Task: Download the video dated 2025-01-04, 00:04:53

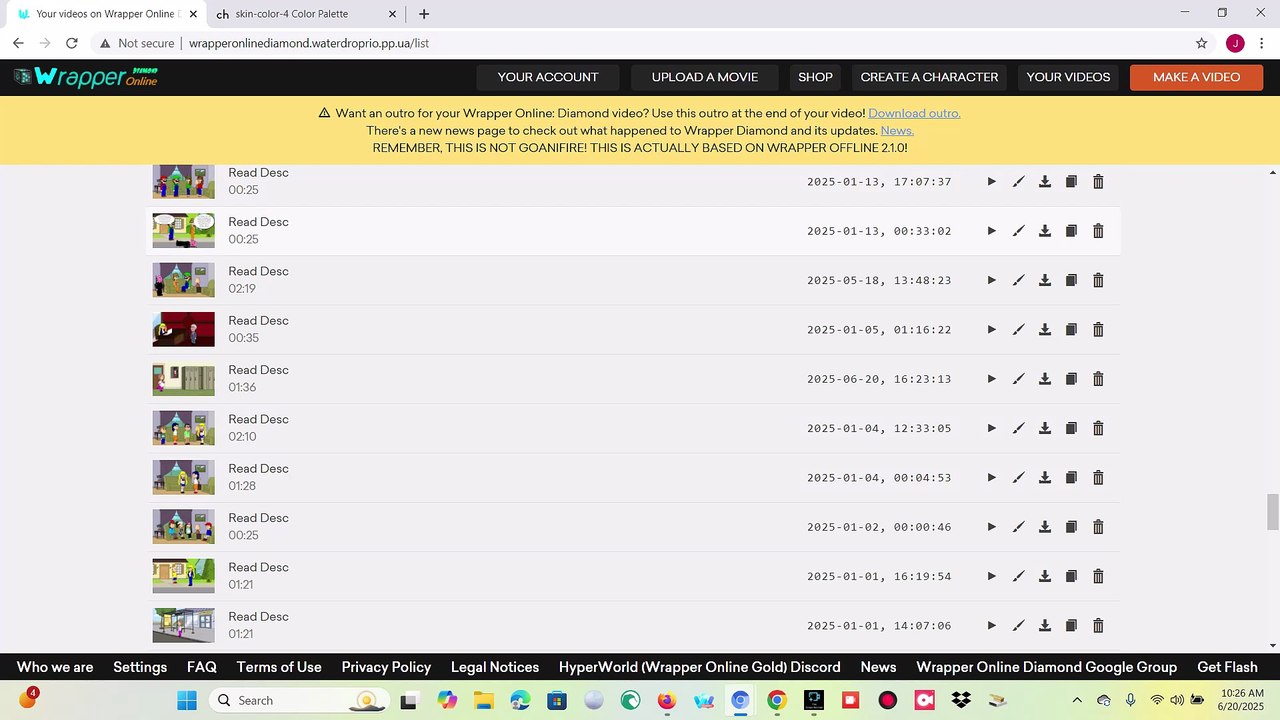Action: coord(1045,478)
